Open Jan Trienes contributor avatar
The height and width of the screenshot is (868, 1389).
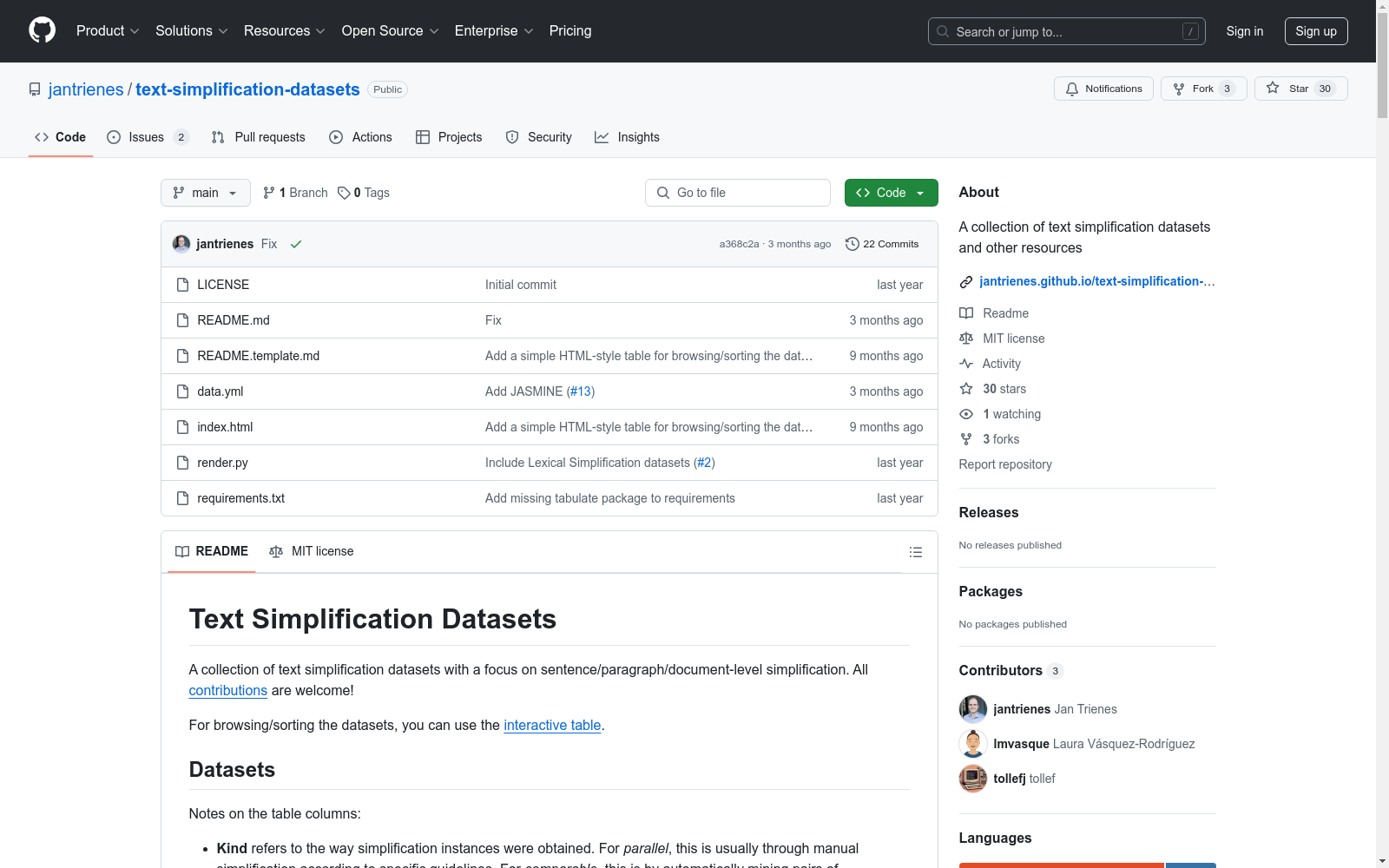pos(973,709)
